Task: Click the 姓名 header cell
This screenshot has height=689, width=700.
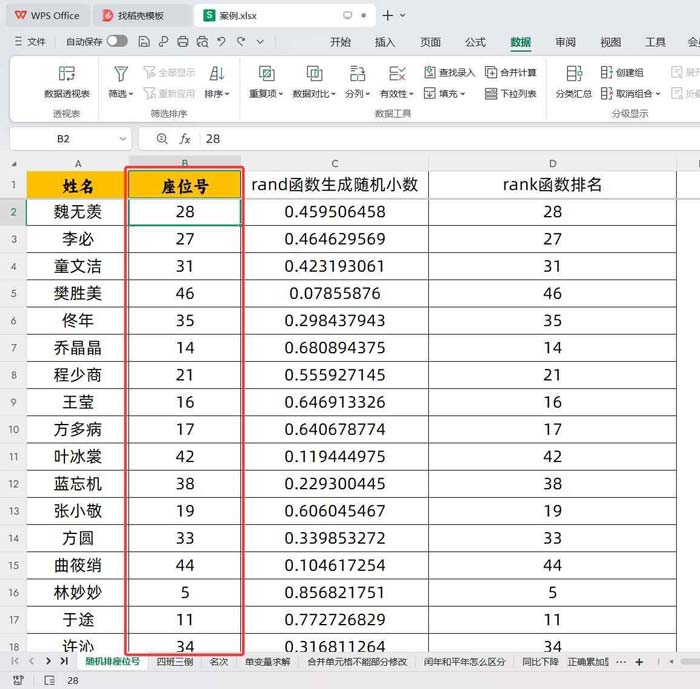Action: 77,185
